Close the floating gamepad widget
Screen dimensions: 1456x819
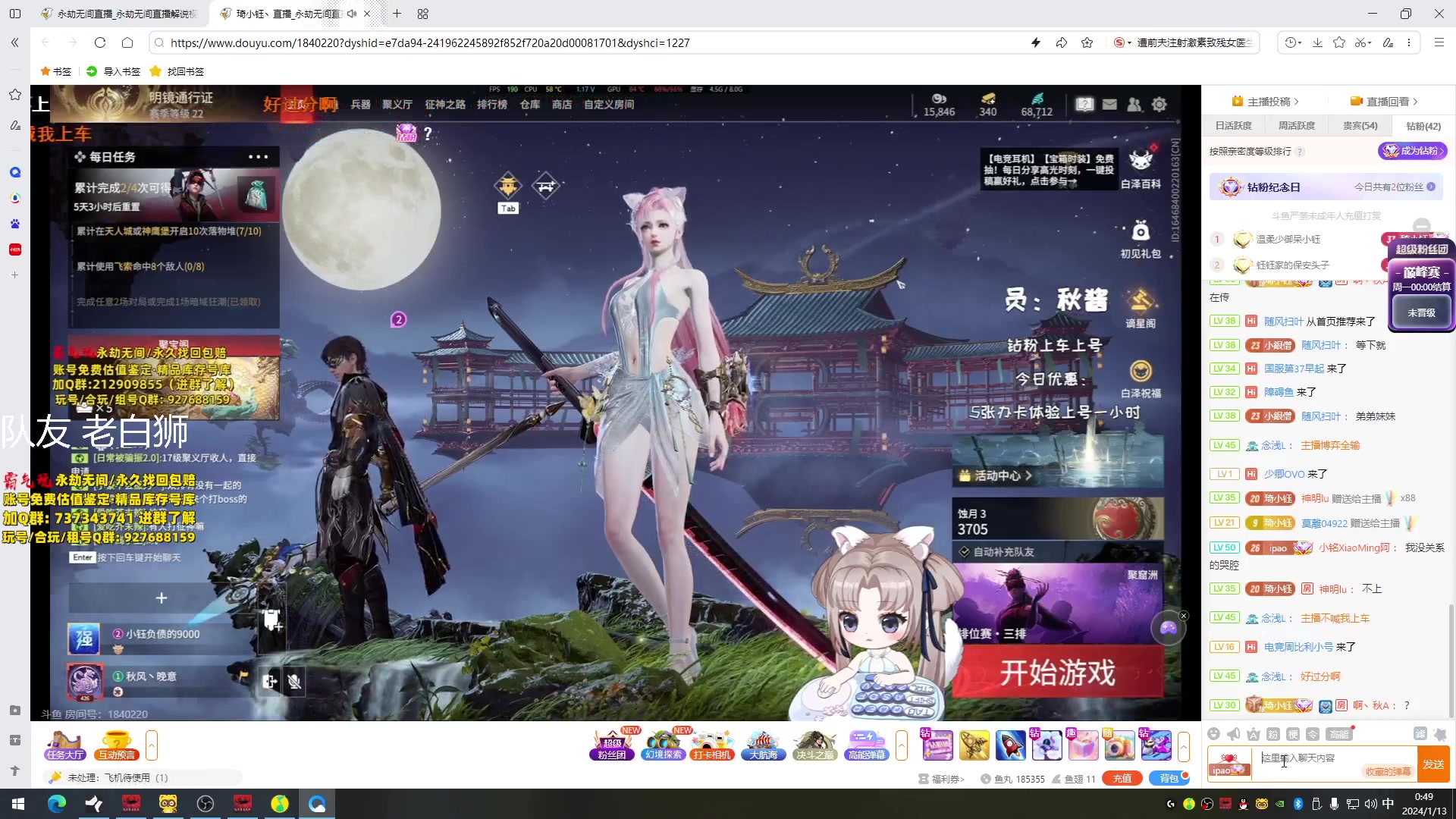tap(1184, 616)
